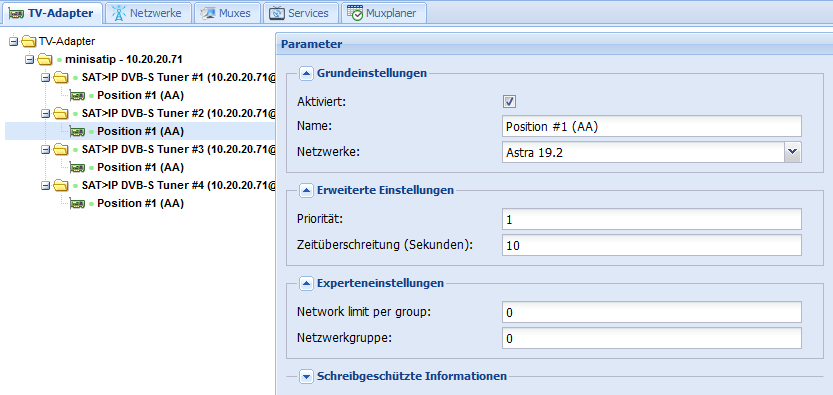Click the Tuner #1 green status dot
Viewport: 833px width, 395px height.
75,78
